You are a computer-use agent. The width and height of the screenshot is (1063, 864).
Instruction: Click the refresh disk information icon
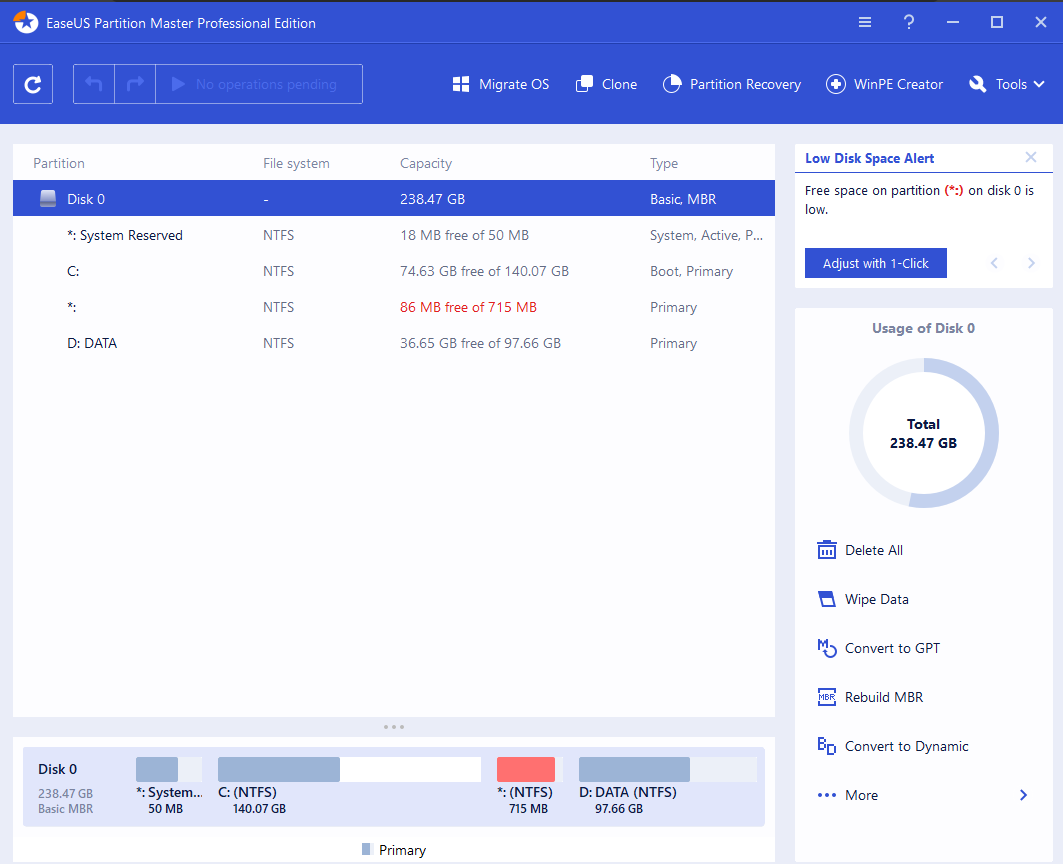tap(33, 84)
